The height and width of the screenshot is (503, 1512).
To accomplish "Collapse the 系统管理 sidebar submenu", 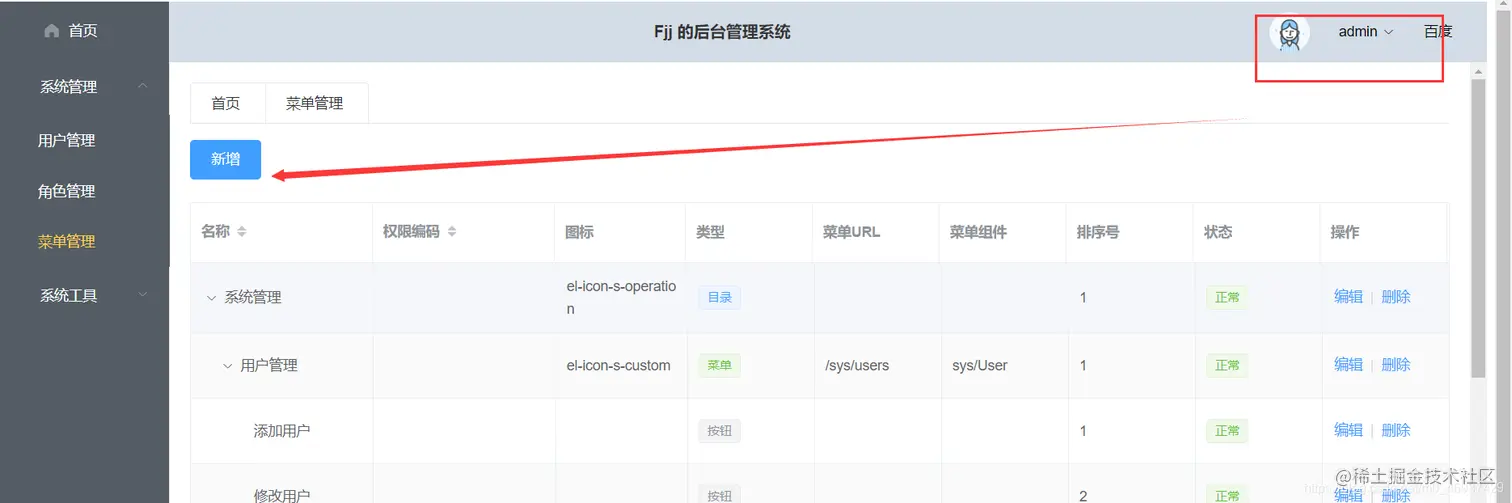I will click(142, 87).
